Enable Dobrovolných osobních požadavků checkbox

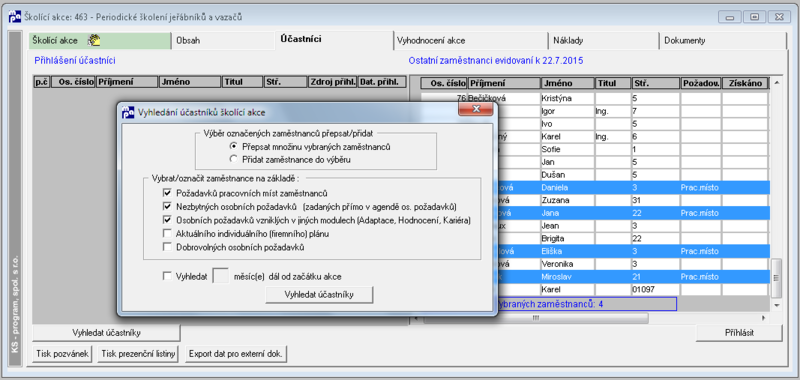[x=167, y=247]
